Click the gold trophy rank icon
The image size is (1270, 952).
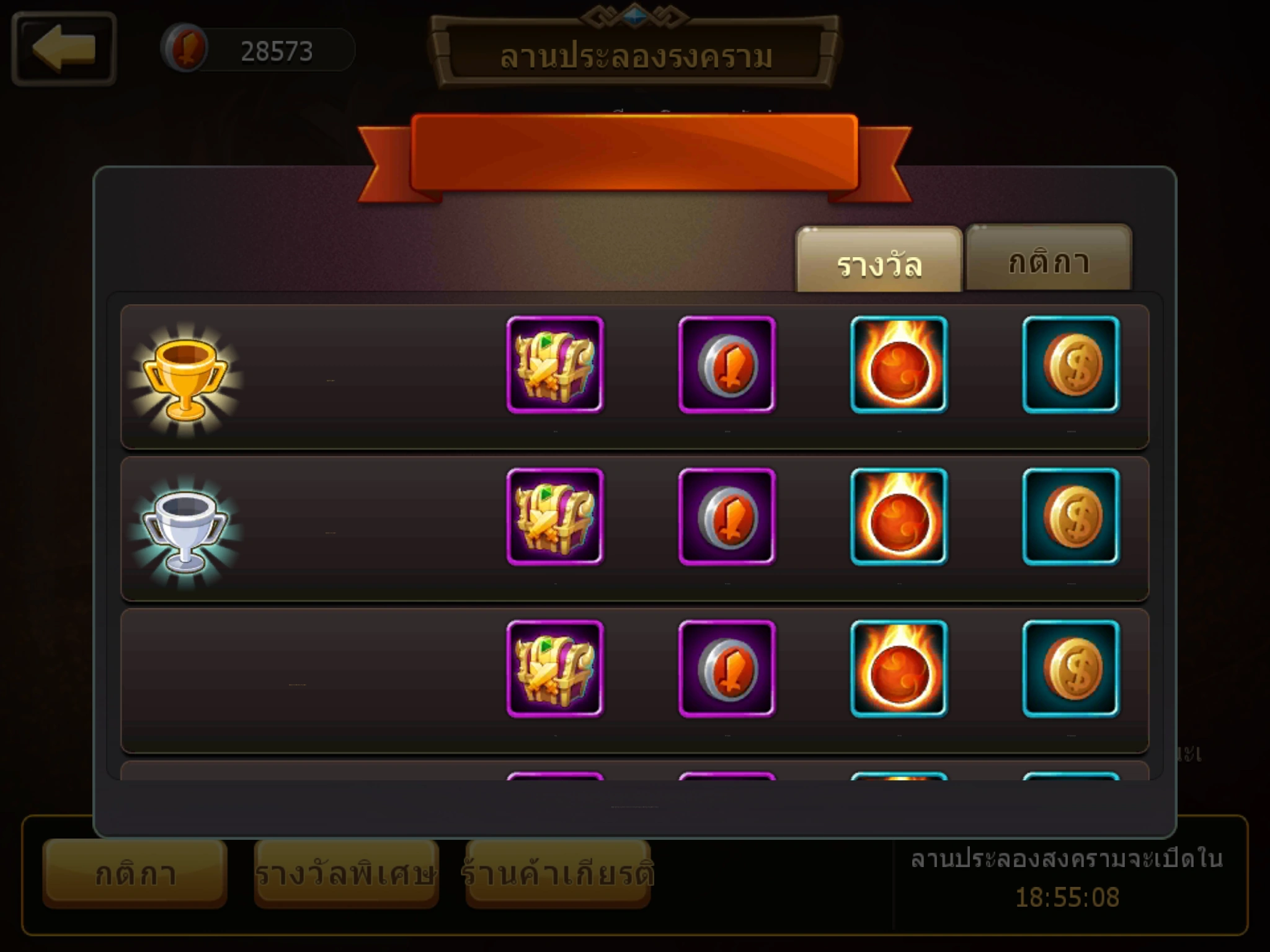185,379
